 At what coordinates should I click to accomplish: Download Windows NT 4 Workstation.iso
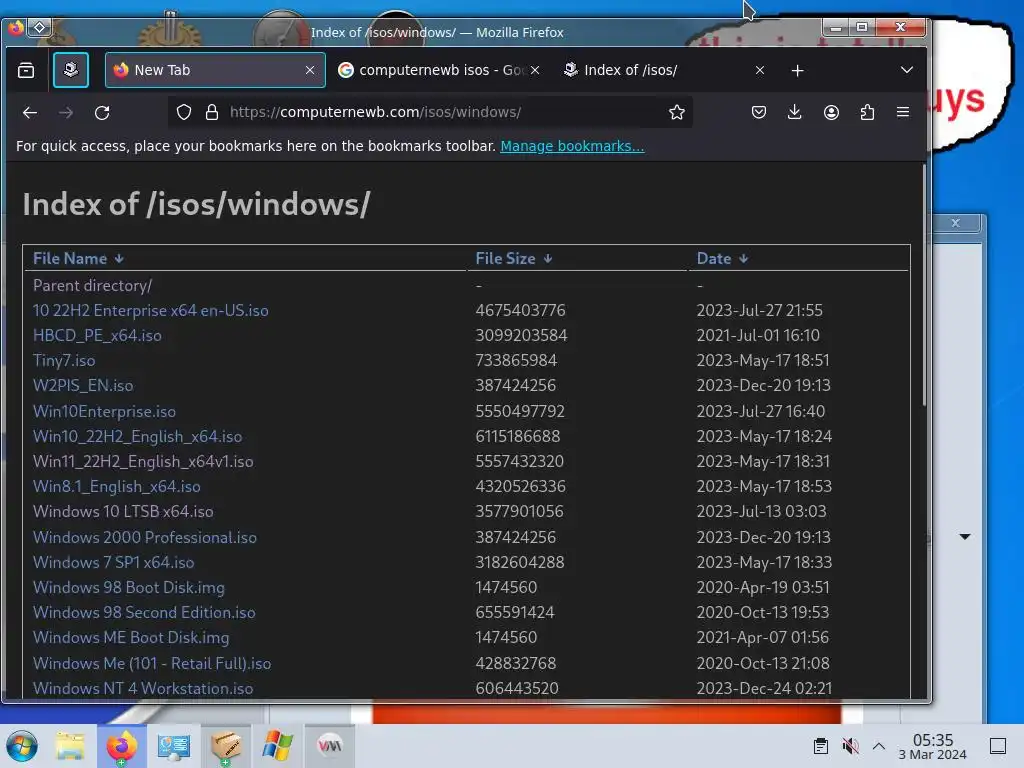pos(143,688)
